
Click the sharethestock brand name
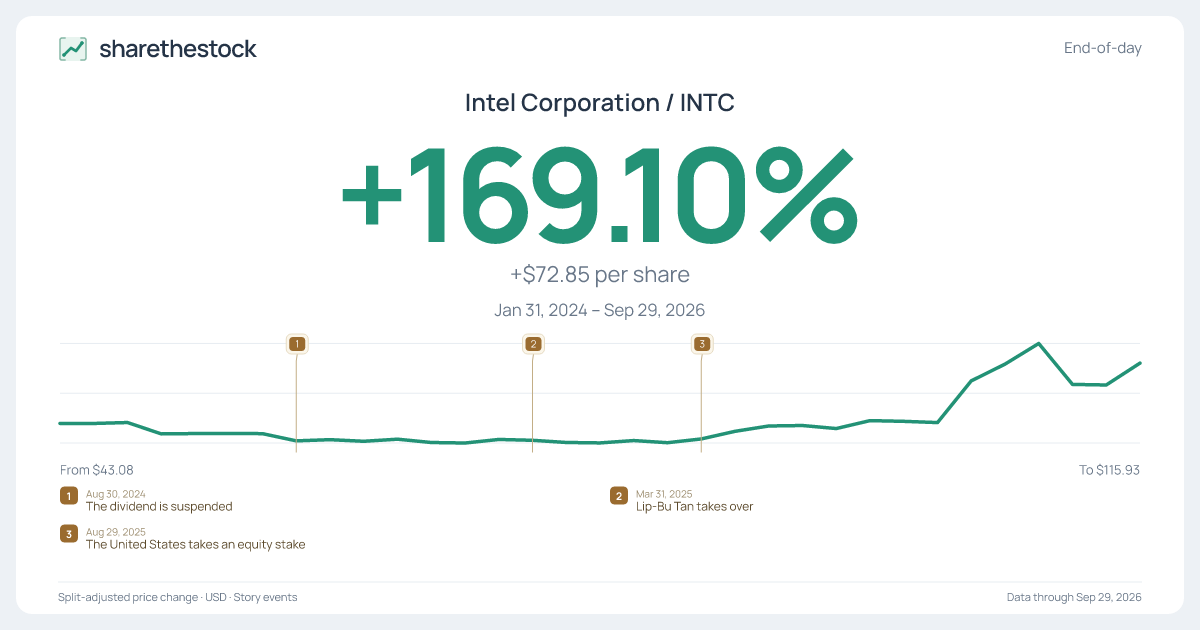[178, 48]
